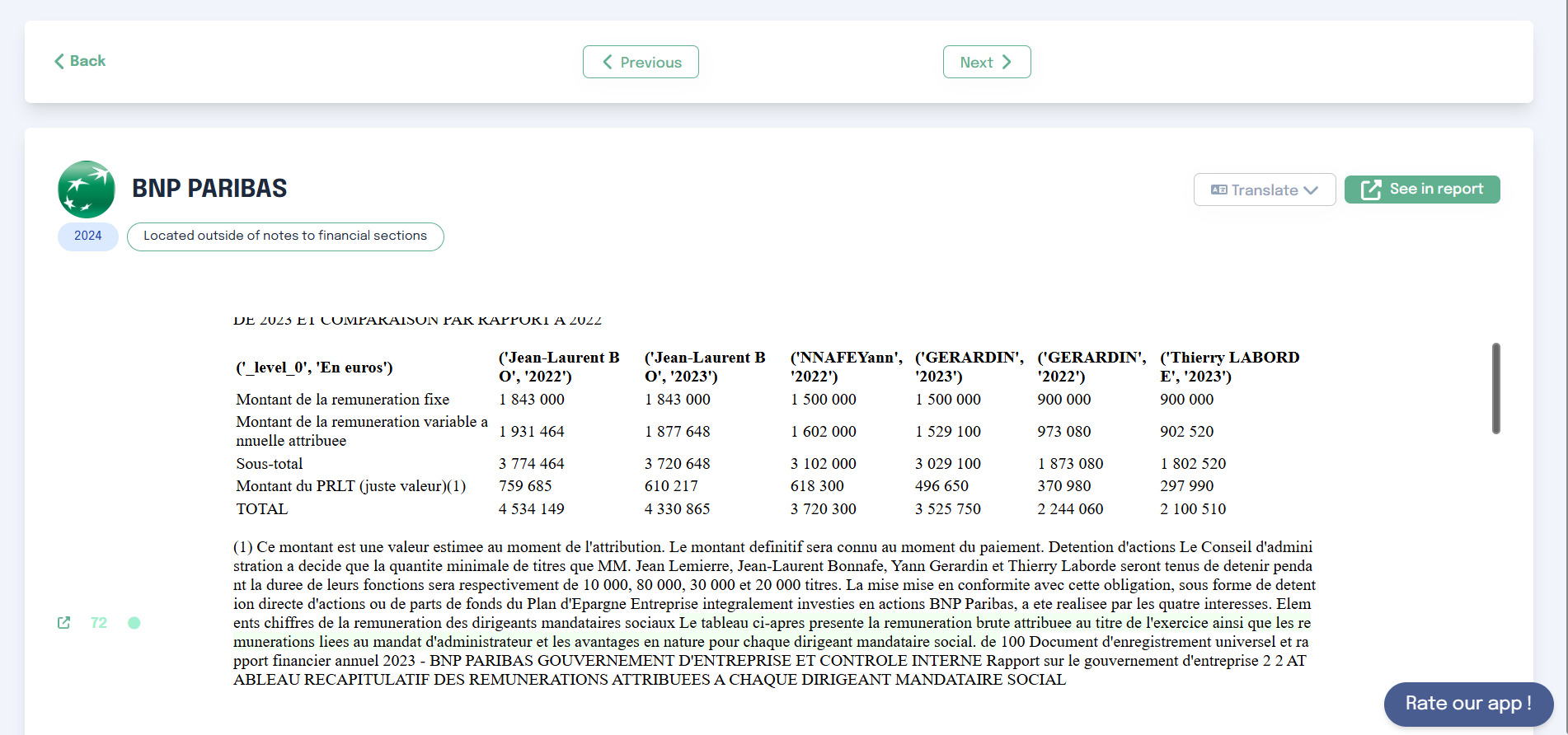Open the external link icon beside 72
This screenshot has height=735, width=1568.
coord(63,623)
